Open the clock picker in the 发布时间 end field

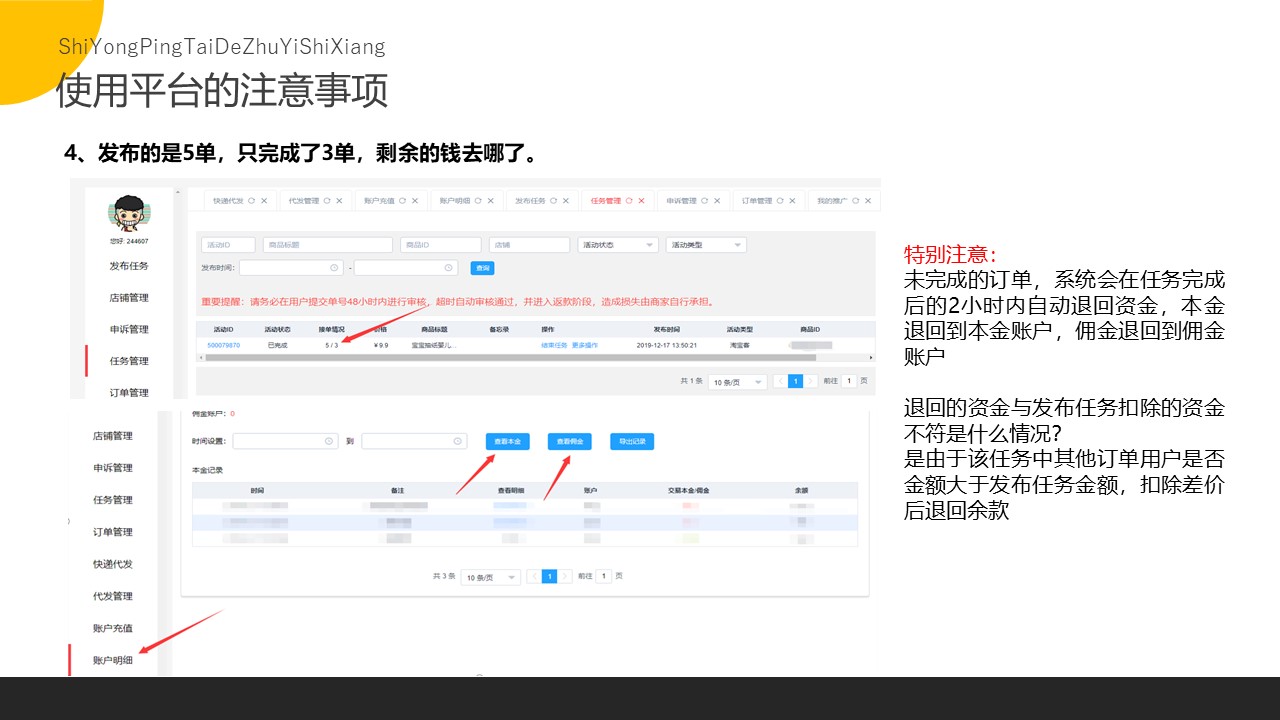pos(448,268)
